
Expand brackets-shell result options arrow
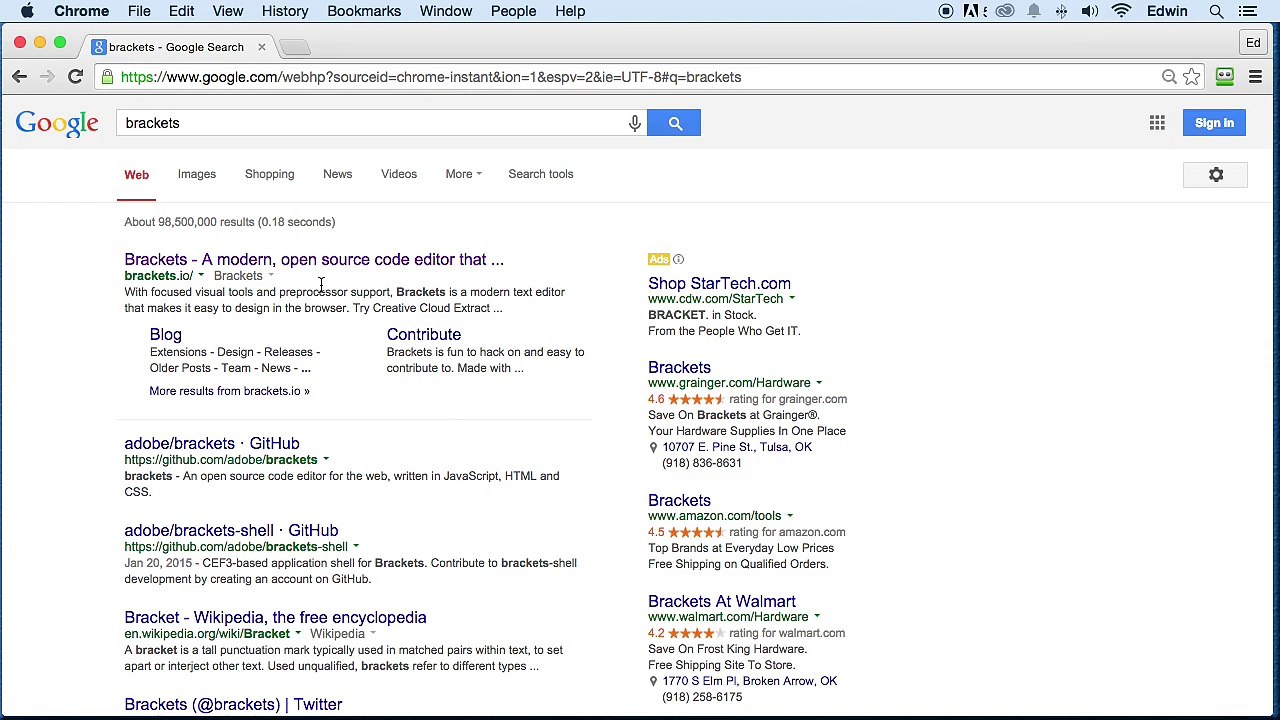(x=356, y=547)
